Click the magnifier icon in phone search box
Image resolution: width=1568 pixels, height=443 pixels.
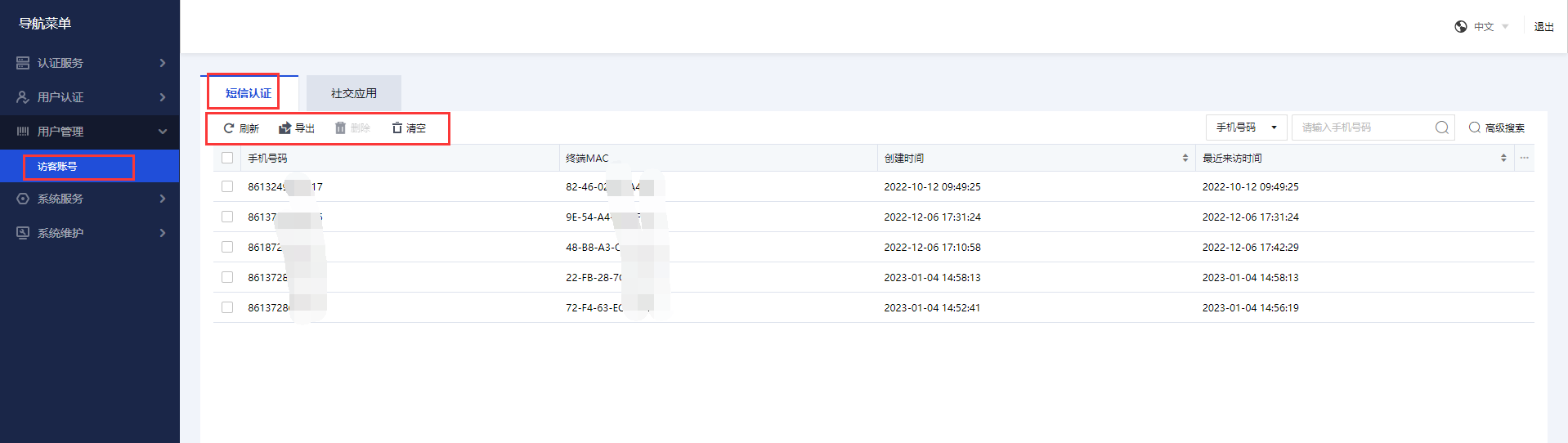click(1441, 128)
